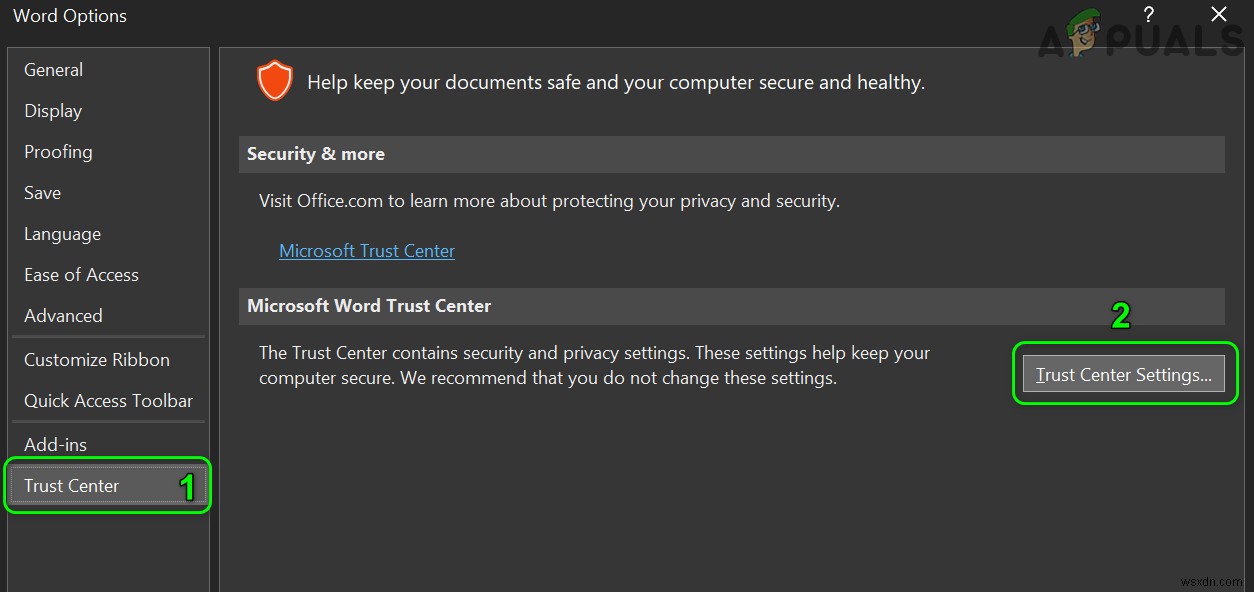
Task: Switch to the Advanced category
Action: click(63, 316)
